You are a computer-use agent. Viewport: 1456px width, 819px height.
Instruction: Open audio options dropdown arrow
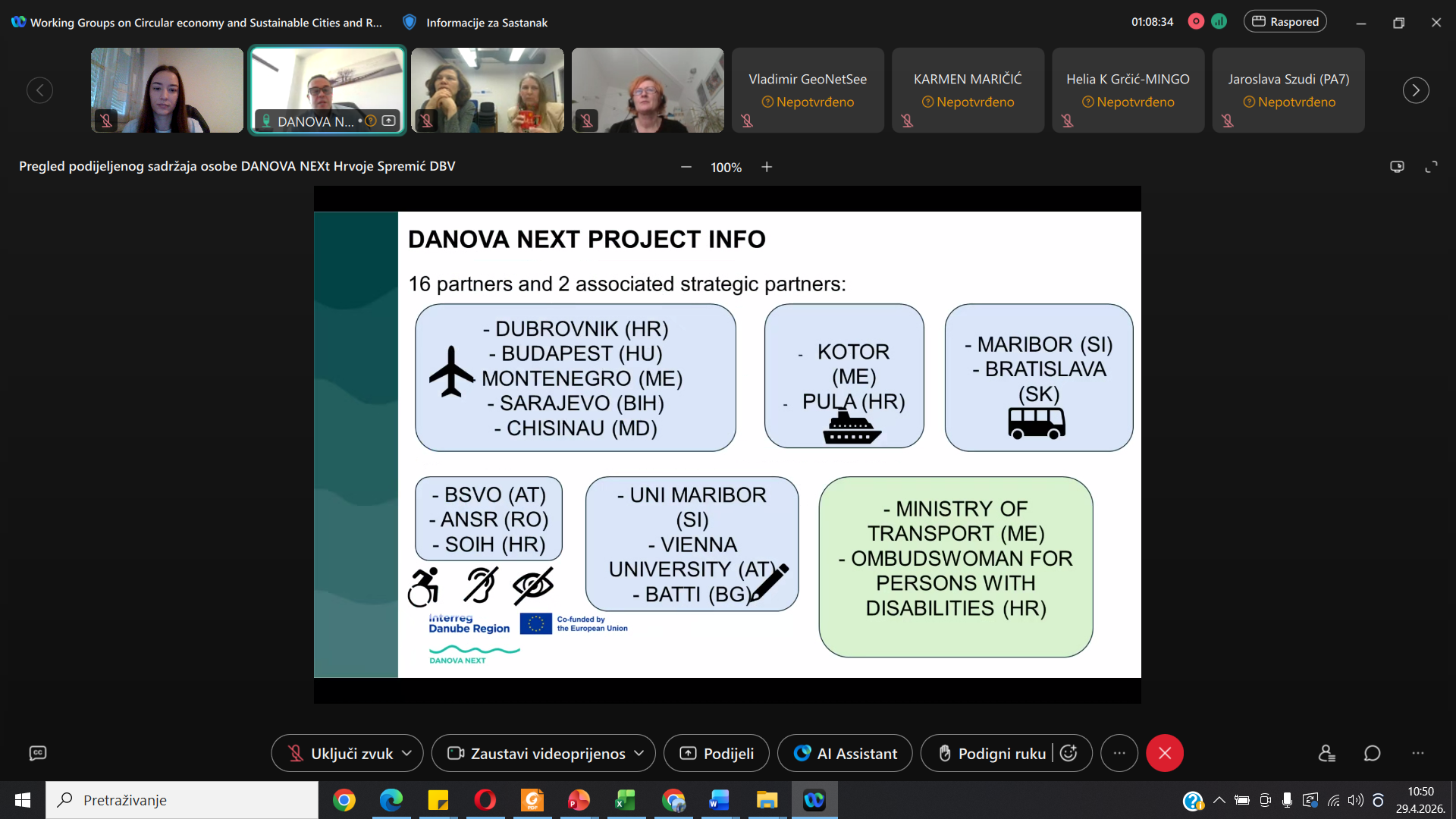(x=407, y=753)
